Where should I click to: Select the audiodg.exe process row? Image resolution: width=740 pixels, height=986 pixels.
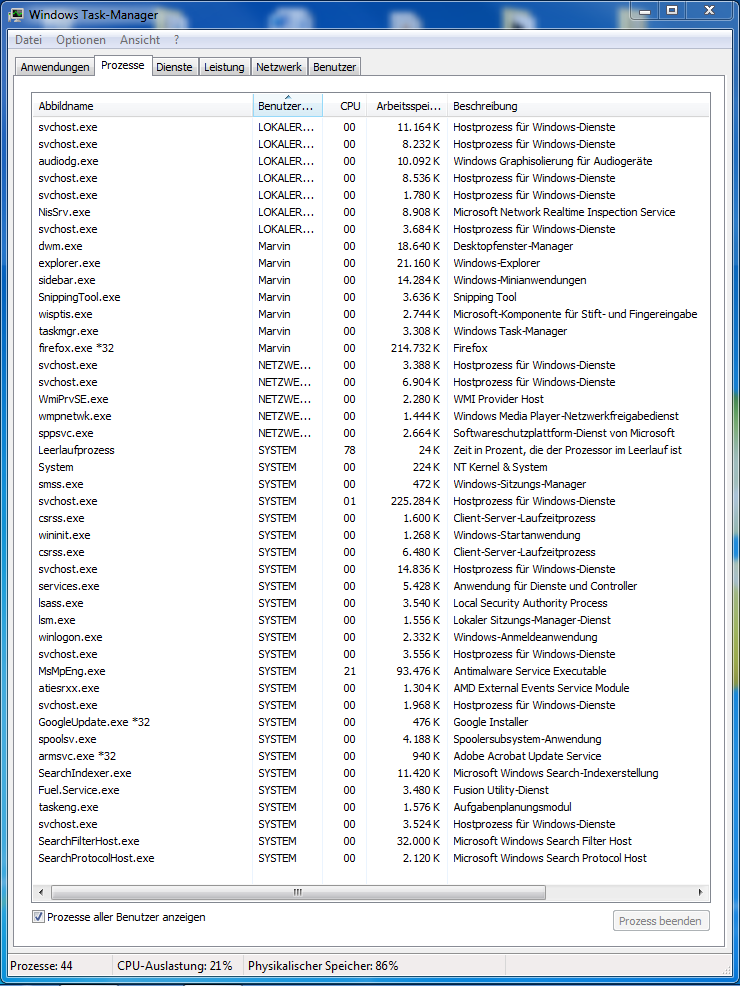pos(371,161)
